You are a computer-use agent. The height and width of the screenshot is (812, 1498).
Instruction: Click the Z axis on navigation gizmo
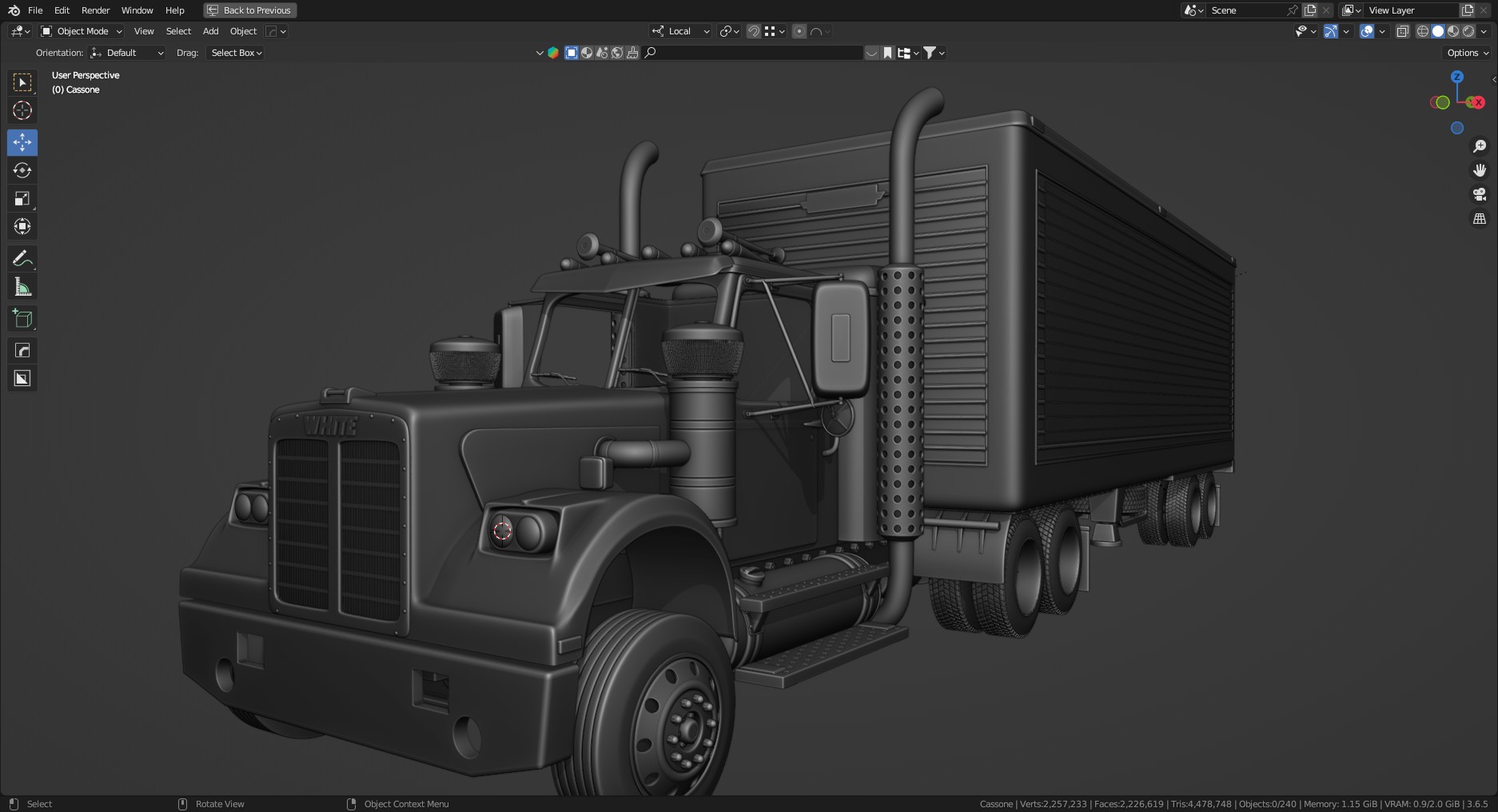pyautogui.click(x=1457, y=77)
